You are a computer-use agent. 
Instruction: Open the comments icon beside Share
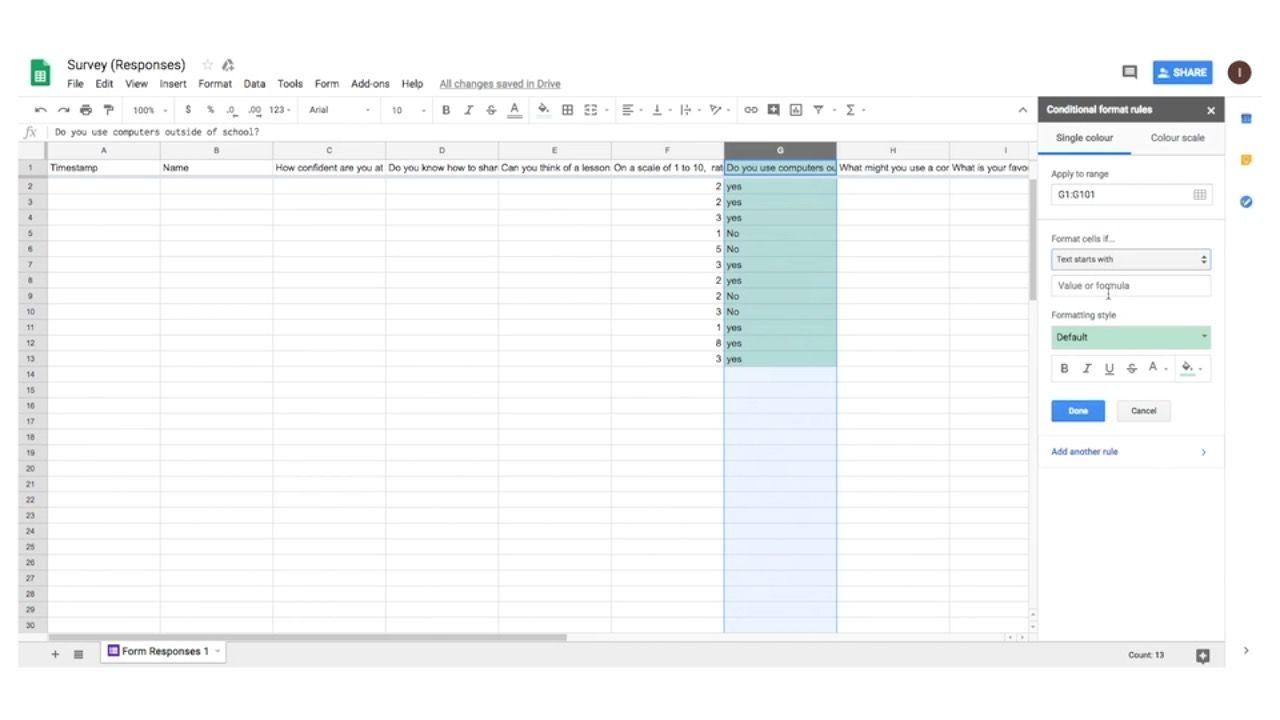click(1129, 72)
